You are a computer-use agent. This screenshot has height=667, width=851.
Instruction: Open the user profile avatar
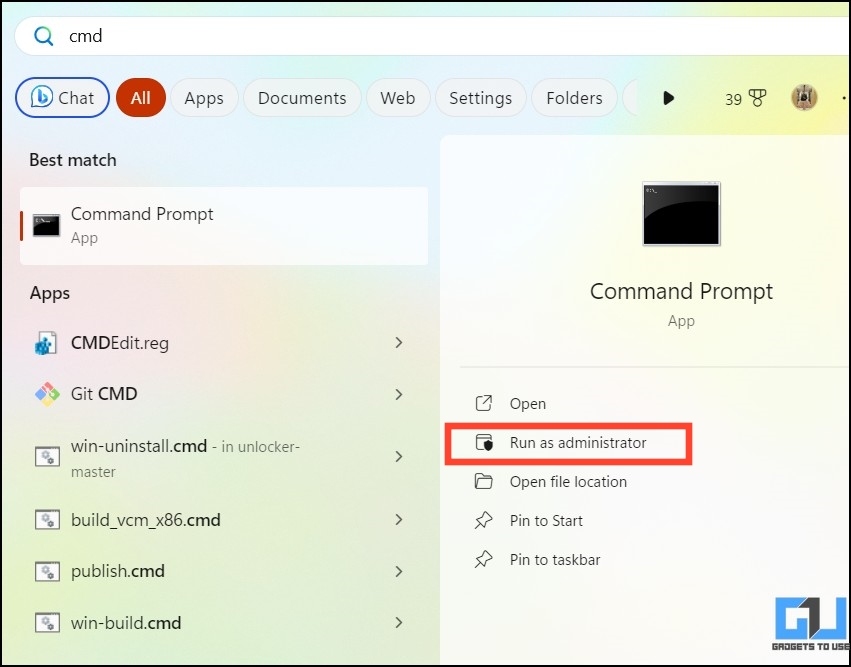(x=804, y=98)
